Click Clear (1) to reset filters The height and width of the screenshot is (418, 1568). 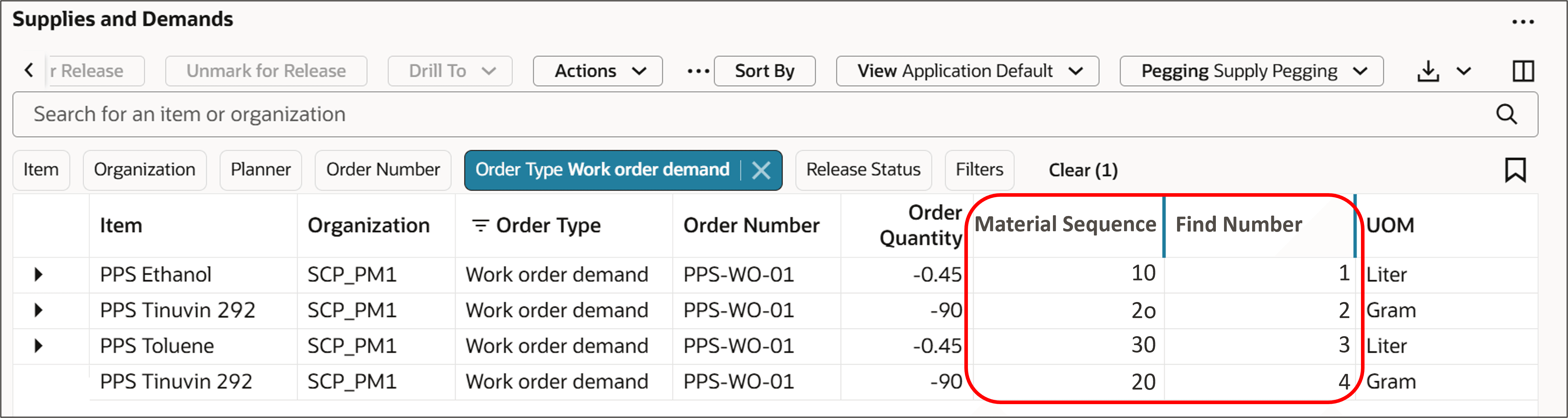click(1082, 170)
